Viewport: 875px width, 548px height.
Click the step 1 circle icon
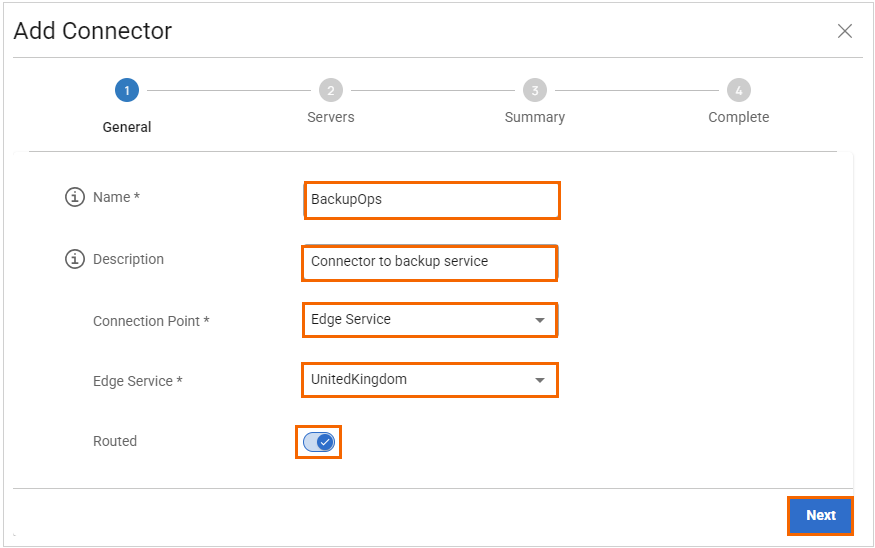126,91
